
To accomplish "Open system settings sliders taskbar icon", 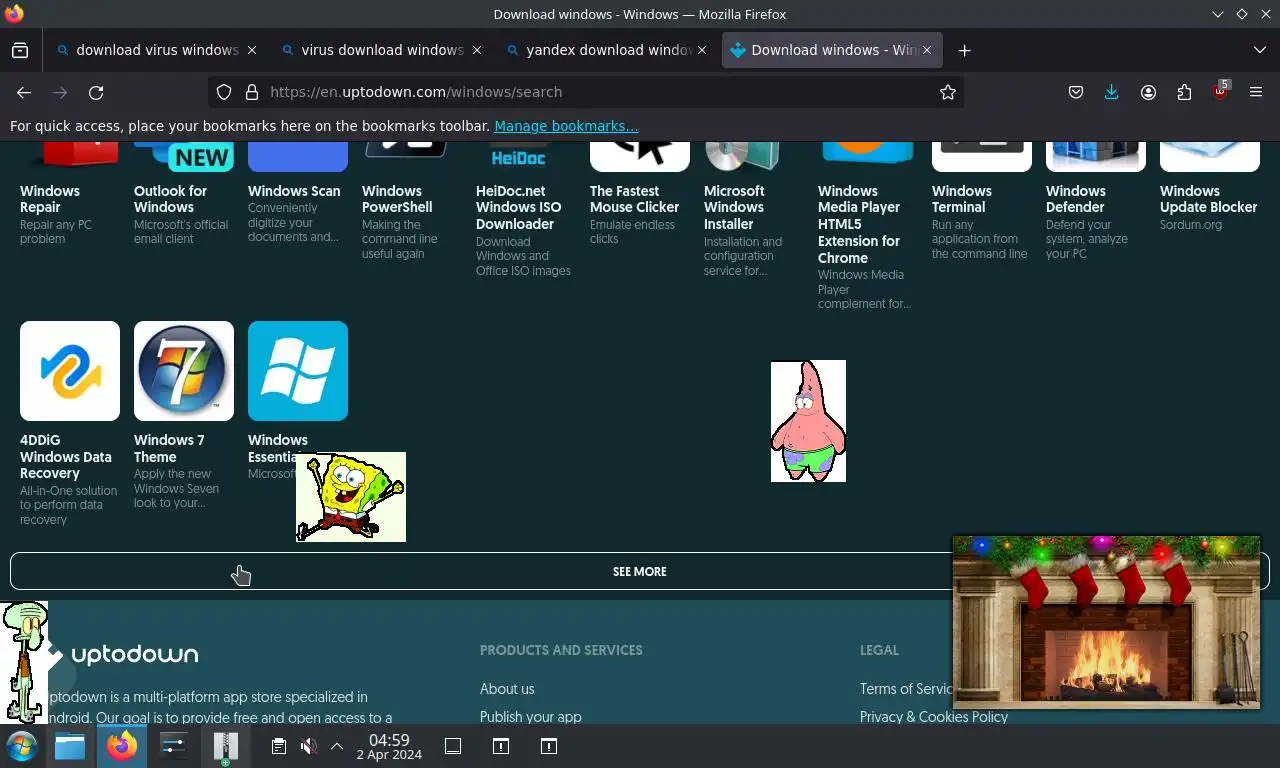I will click(x=174, y=746).
